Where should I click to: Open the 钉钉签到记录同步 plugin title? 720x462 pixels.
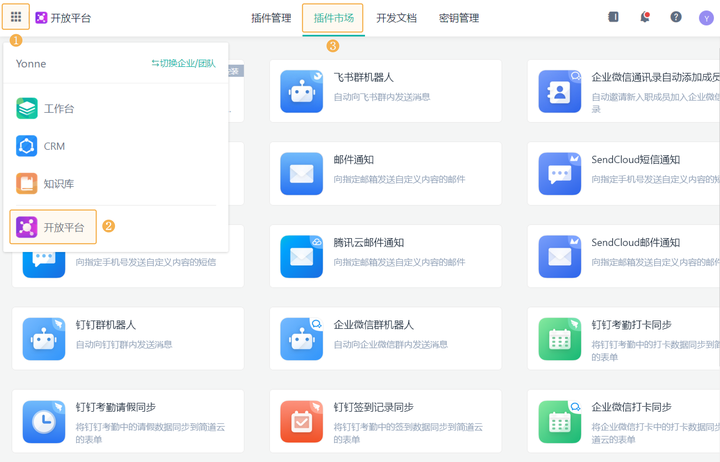coord(374,407)
